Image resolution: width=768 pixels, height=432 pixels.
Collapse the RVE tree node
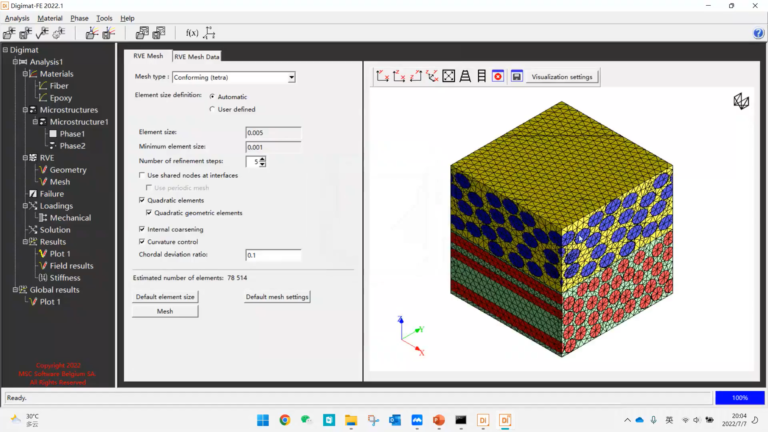[x=25, y=157]
